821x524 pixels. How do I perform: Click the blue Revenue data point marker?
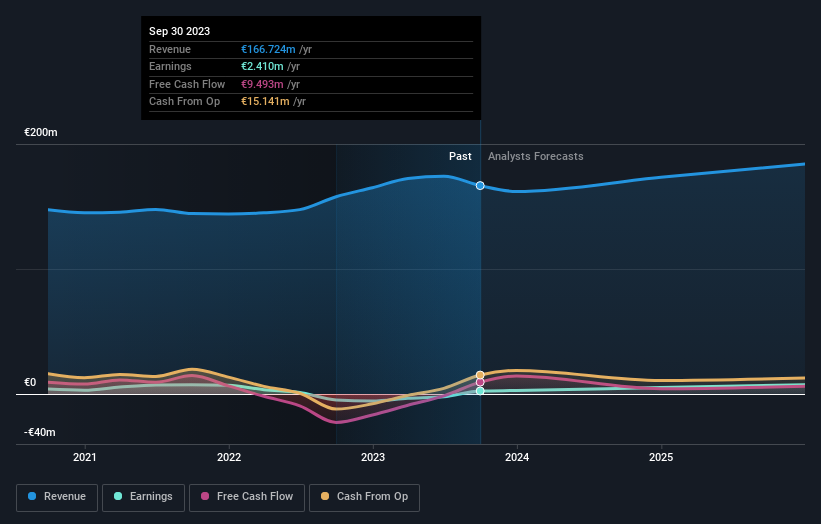pos(480,186)
